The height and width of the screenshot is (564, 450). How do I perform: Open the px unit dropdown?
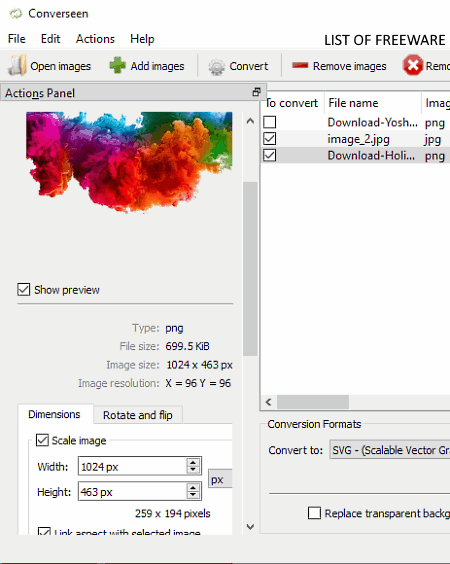click(221, 479)
